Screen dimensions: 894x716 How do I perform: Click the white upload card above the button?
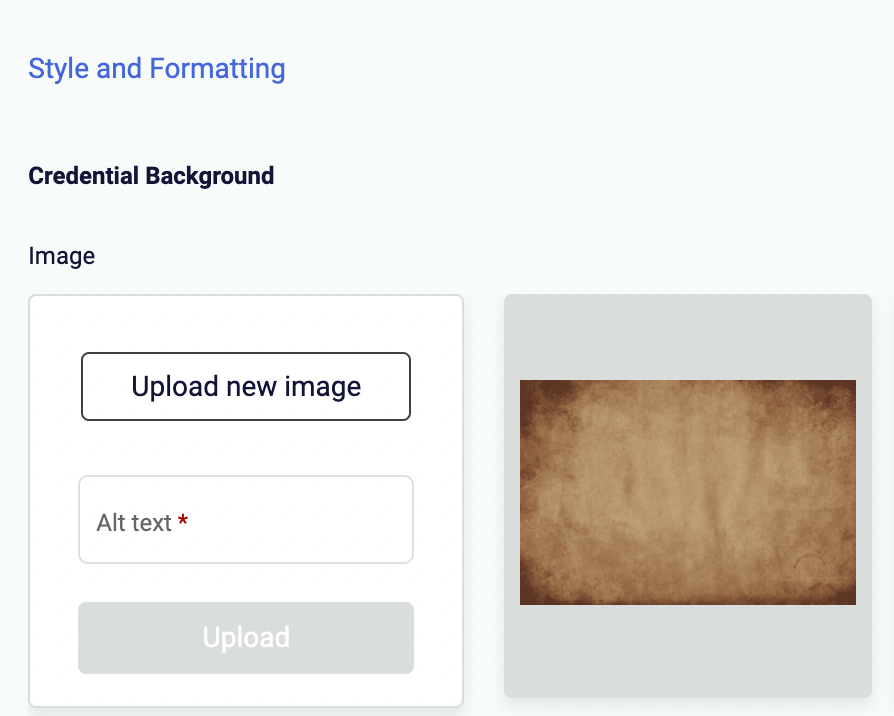[x=246, y=323]
